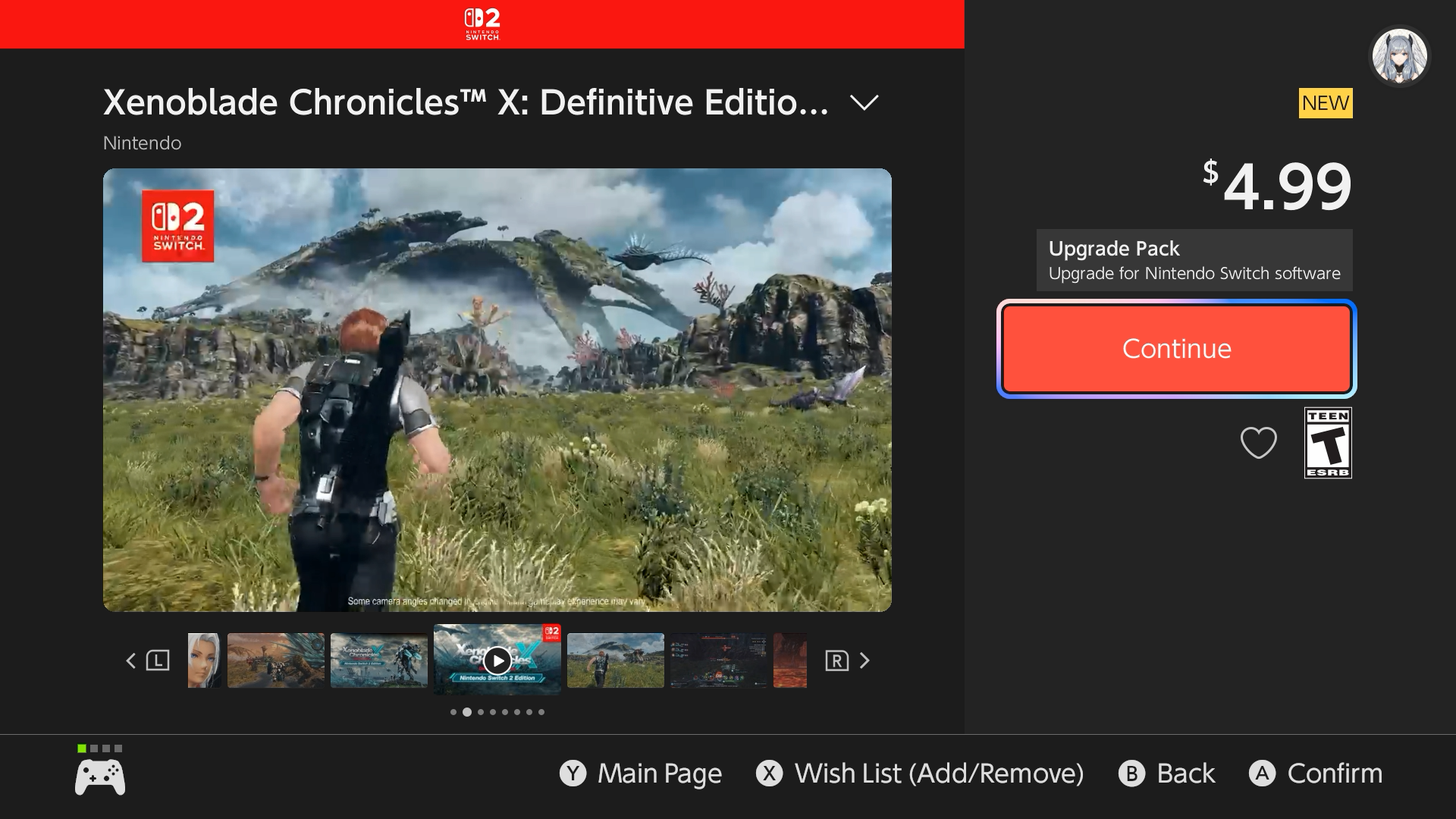
Task: Click the controller icon in footer
Action: tap(100, 777)
